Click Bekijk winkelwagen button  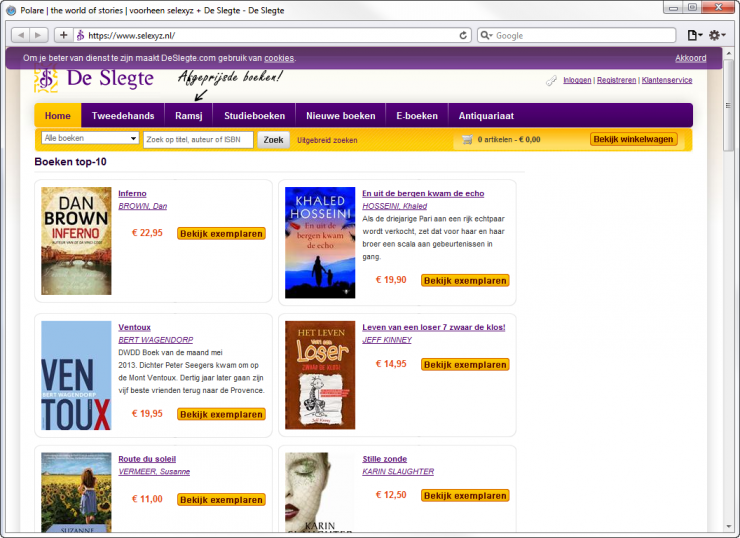pyautogui.click(x=633, y=139)
